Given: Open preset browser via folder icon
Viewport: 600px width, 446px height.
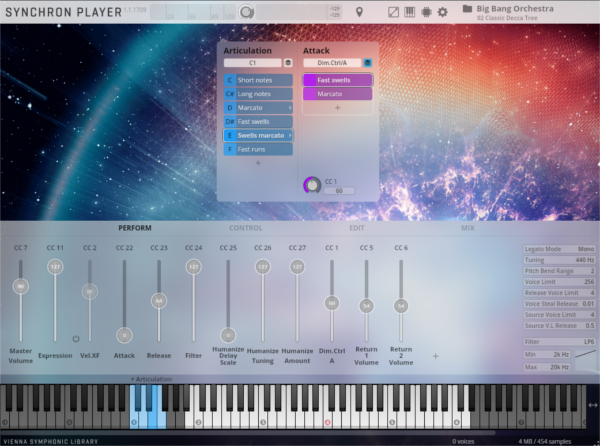Looking at the screenshot, I should coord(467,9).
